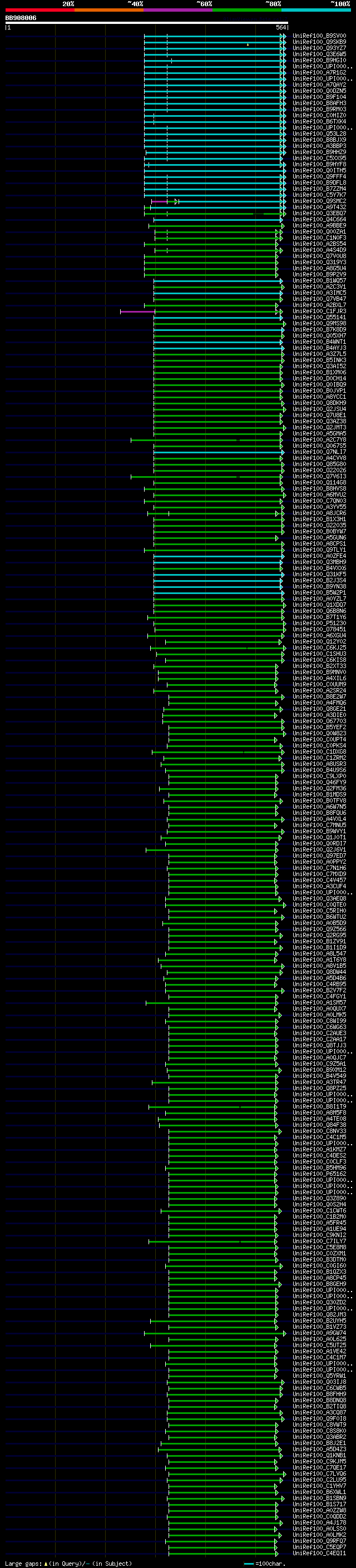Select hit UniRef100_B1SBN9

coord(319,1498)
